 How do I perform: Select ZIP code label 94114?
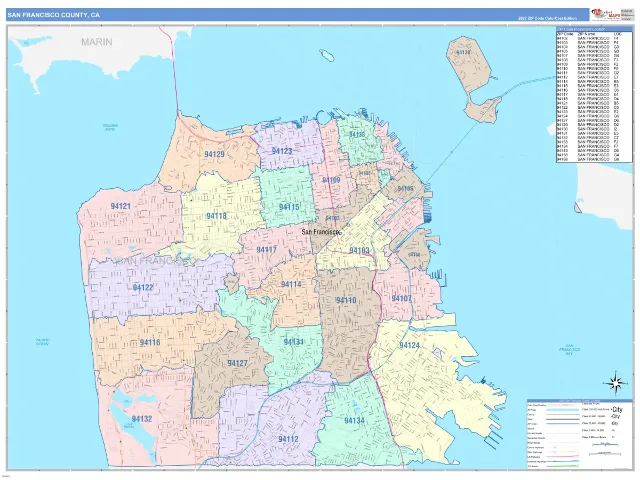pyautogui.click(x=291, y=284)
